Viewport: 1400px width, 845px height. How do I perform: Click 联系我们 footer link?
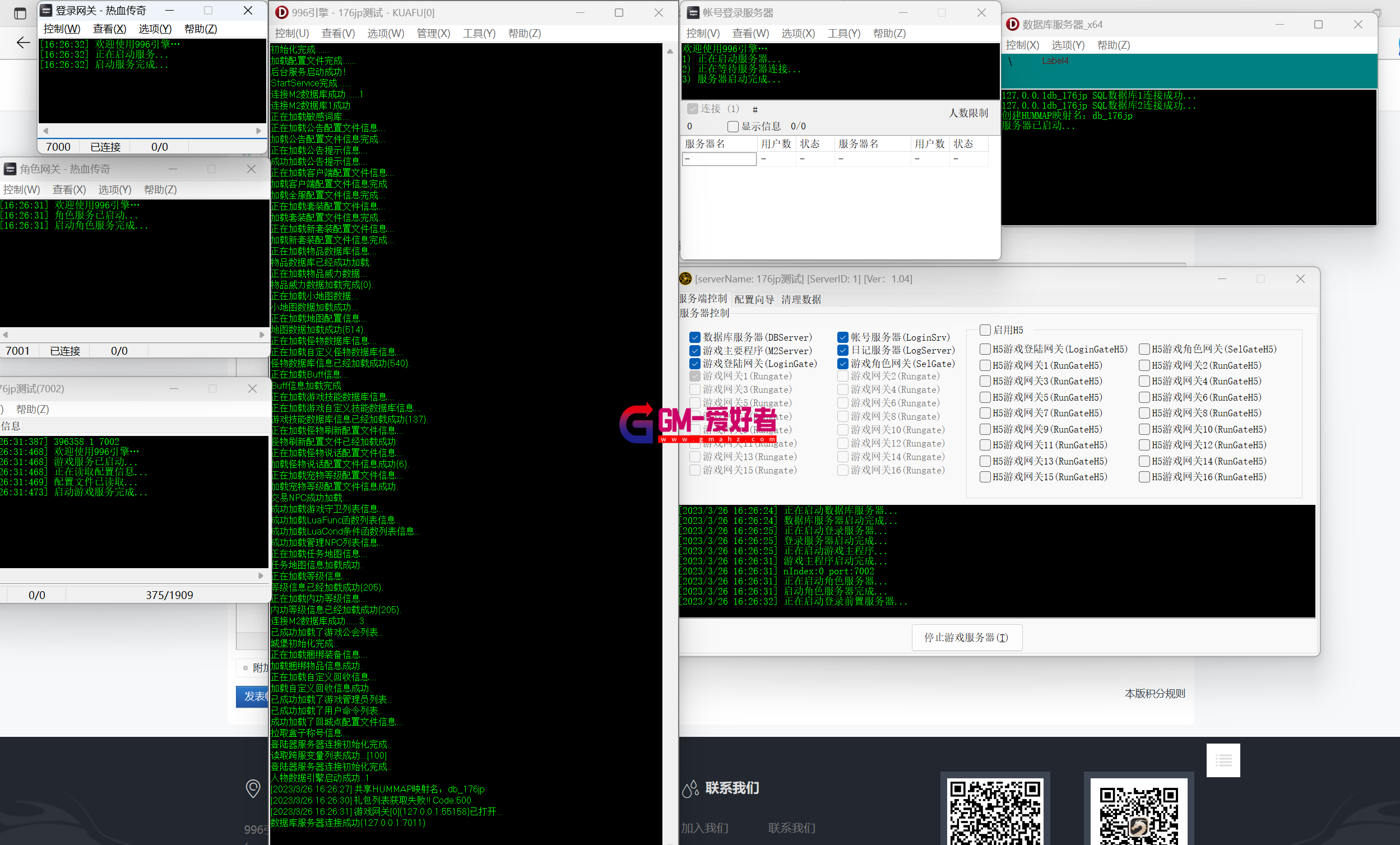coord(791,828)
